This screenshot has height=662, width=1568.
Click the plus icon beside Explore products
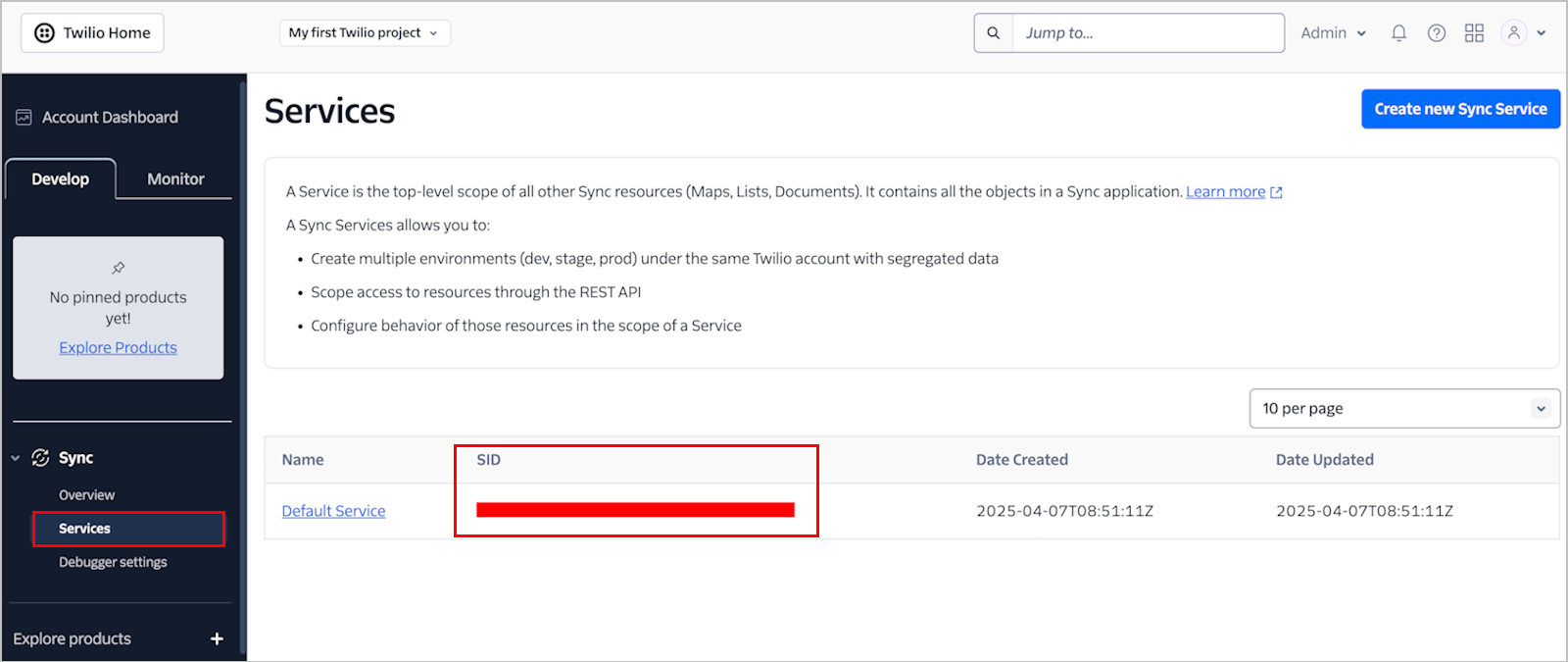coord(217,638)
